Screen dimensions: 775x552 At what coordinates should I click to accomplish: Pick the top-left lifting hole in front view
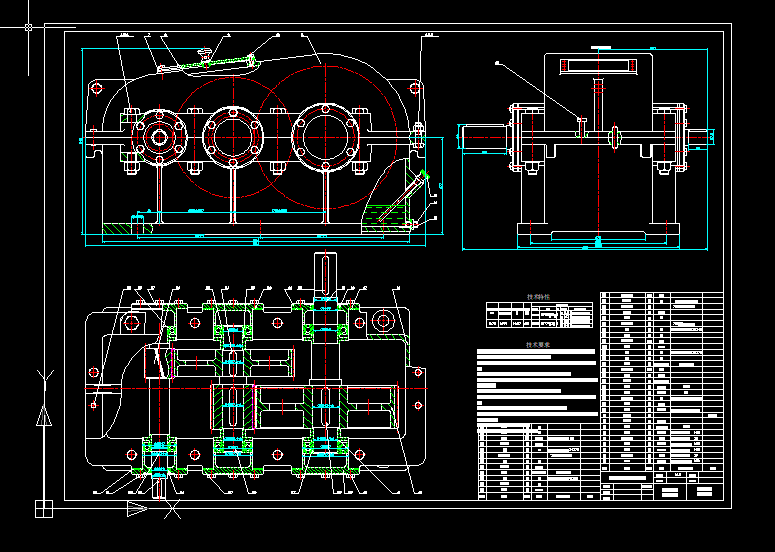97,89
